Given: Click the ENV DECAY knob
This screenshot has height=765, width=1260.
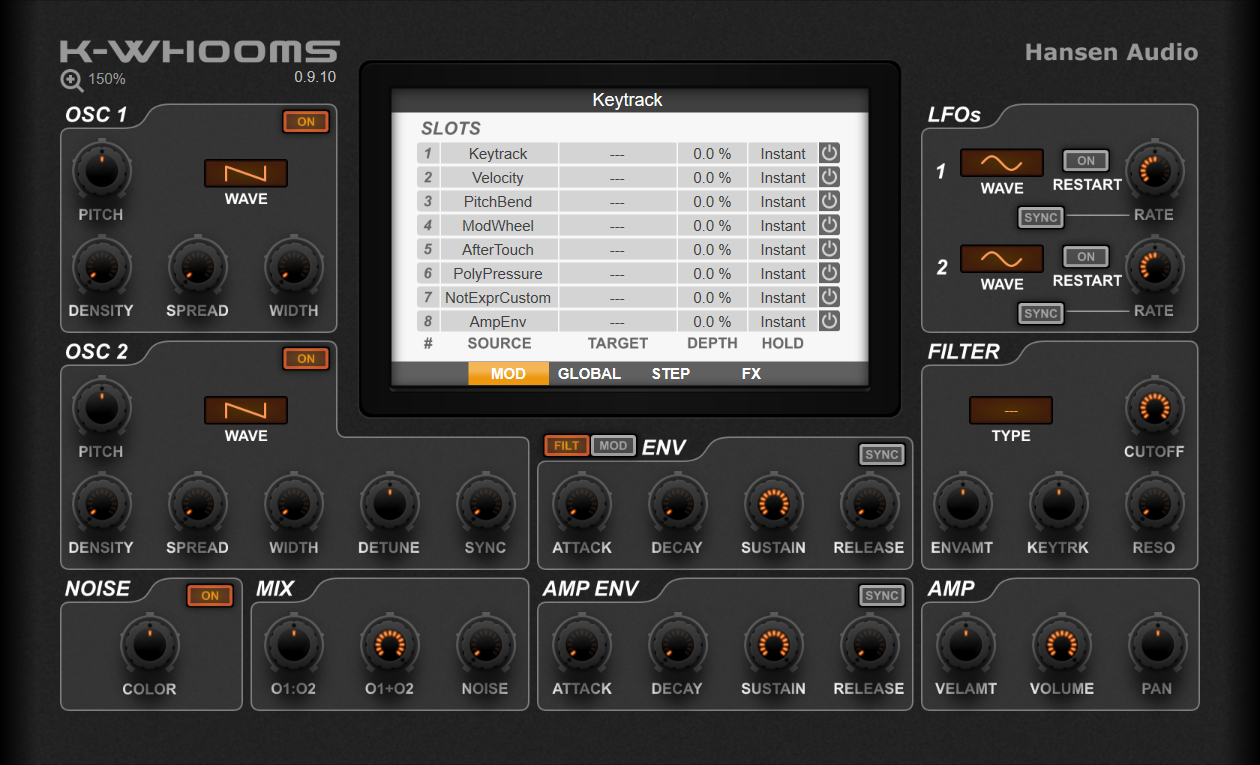Looking at the screenshot, I should (677, 504).
